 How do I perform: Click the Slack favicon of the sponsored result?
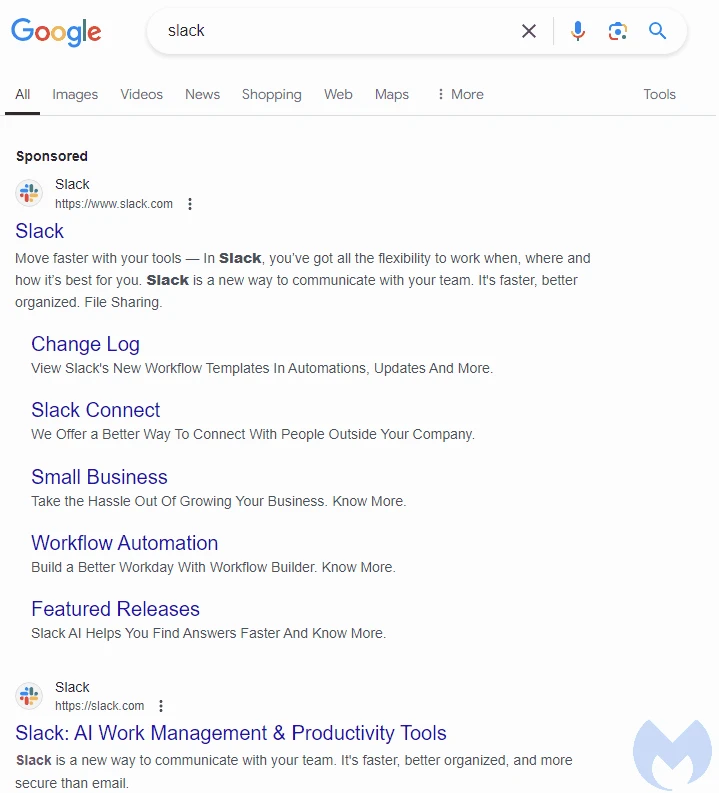29,193
